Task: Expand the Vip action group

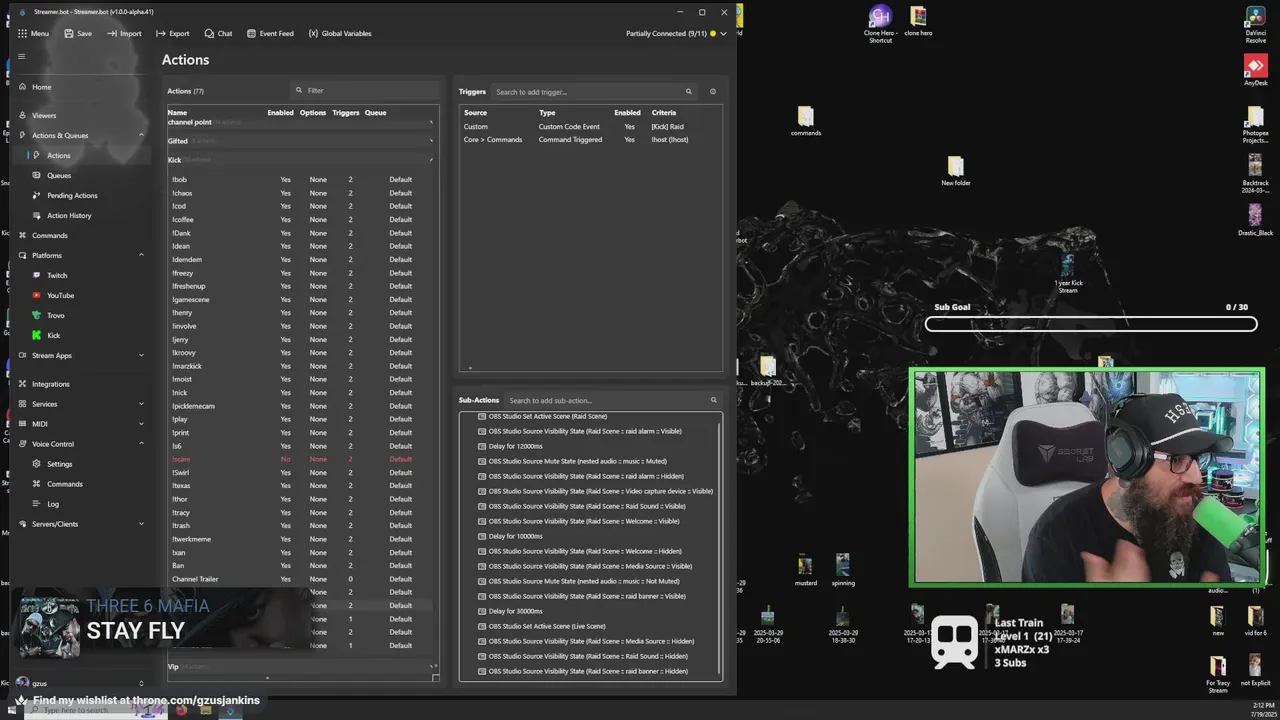Action: point(433,666)
